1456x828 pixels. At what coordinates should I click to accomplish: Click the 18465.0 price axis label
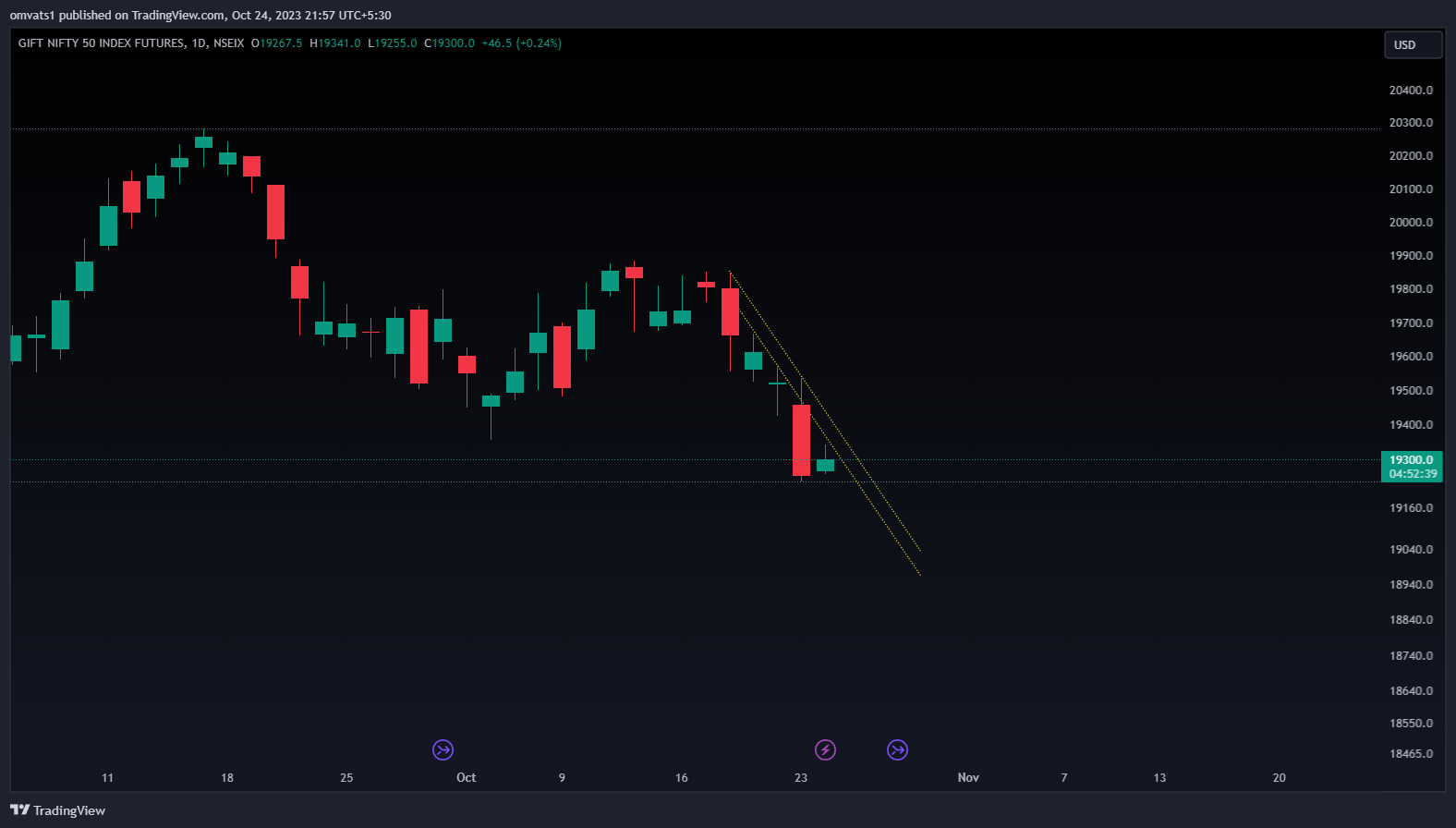click(1411, 753)
